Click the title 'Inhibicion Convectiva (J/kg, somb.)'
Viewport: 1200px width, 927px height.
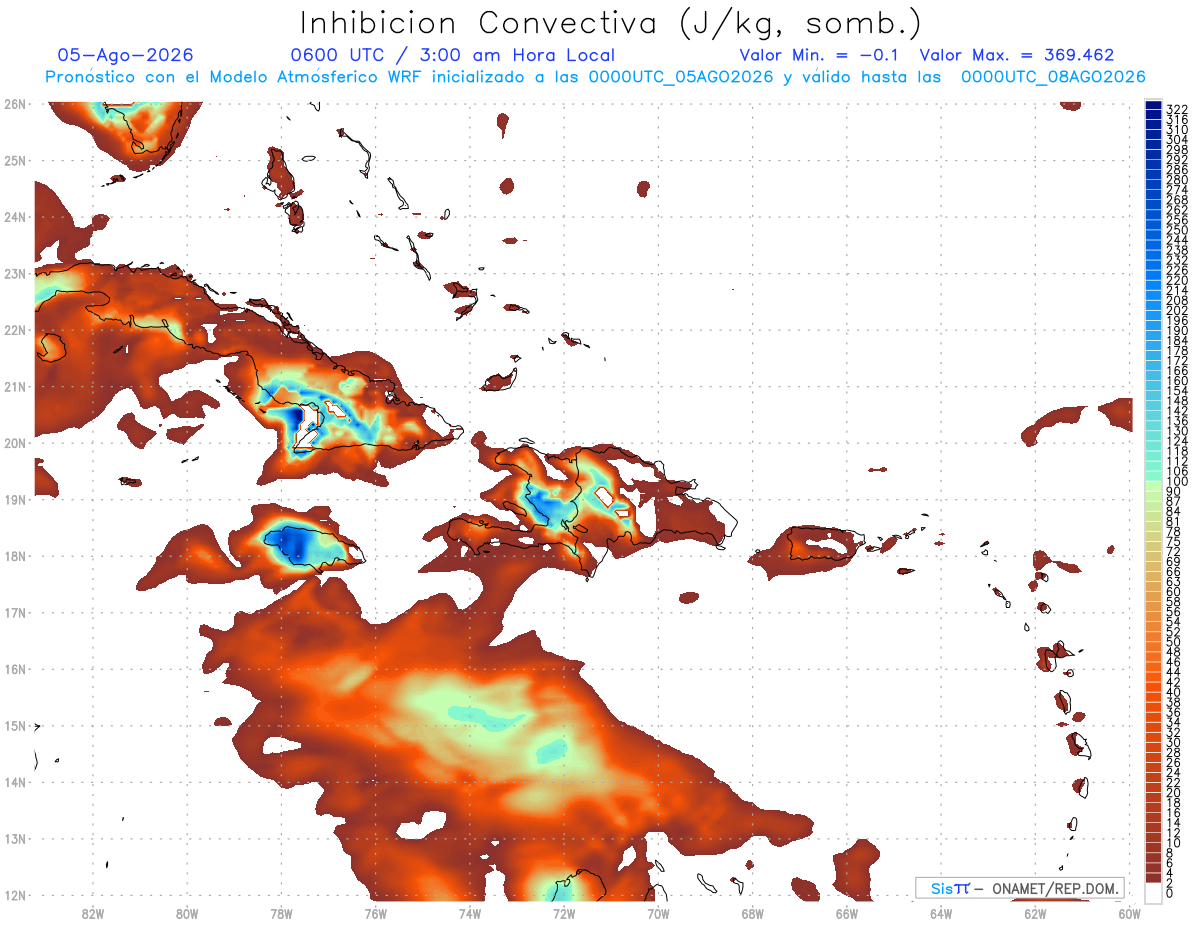(x=611, y=24)
